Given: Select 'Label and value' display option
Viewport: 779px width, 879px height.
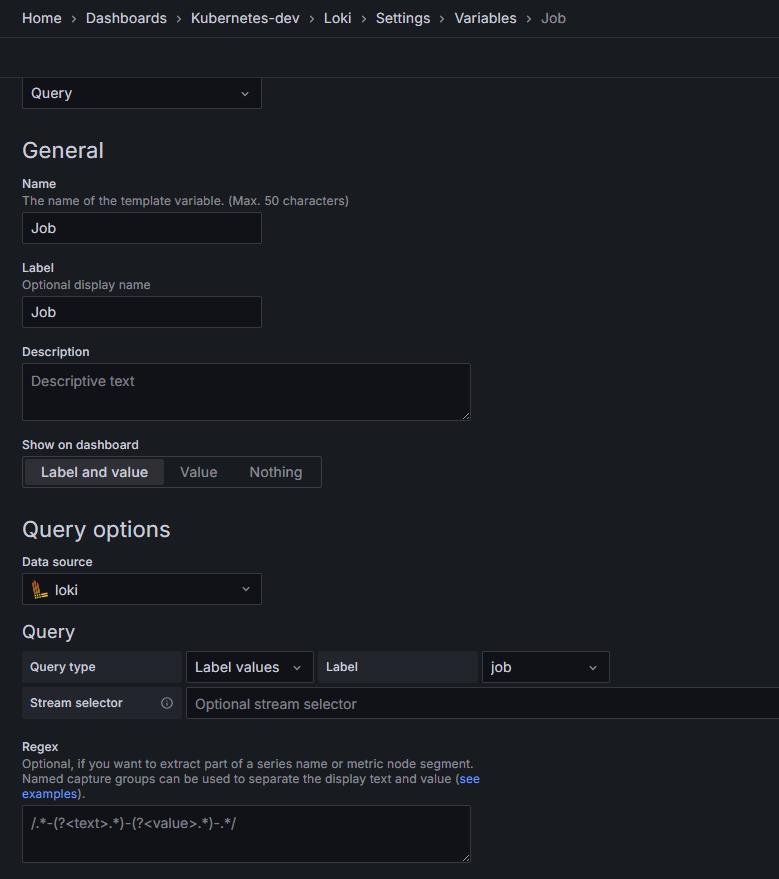Looking at the screenshot, I should click(x=94, y=472).
